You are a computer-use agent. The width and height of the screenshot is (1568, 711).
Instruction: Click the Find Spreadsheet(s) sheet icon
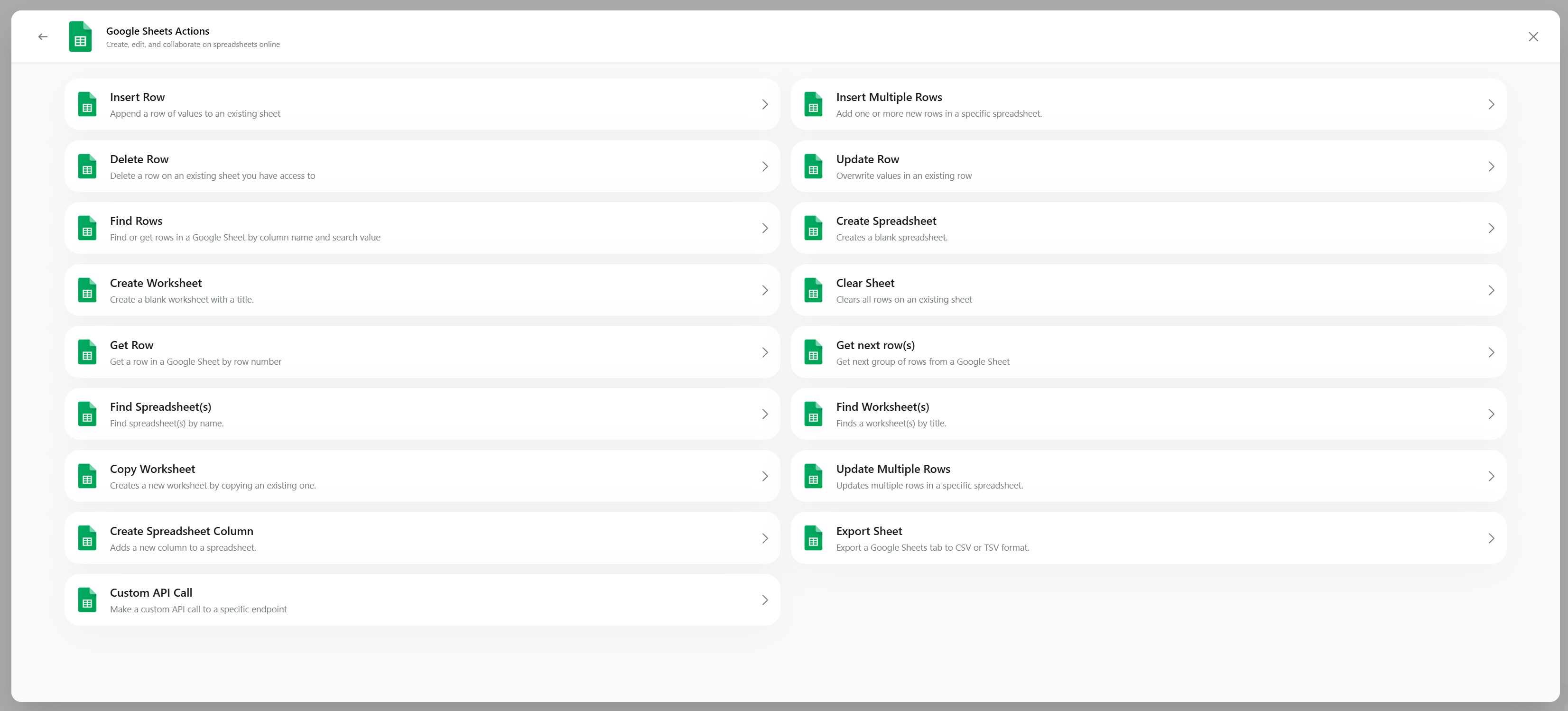[87, 414]
